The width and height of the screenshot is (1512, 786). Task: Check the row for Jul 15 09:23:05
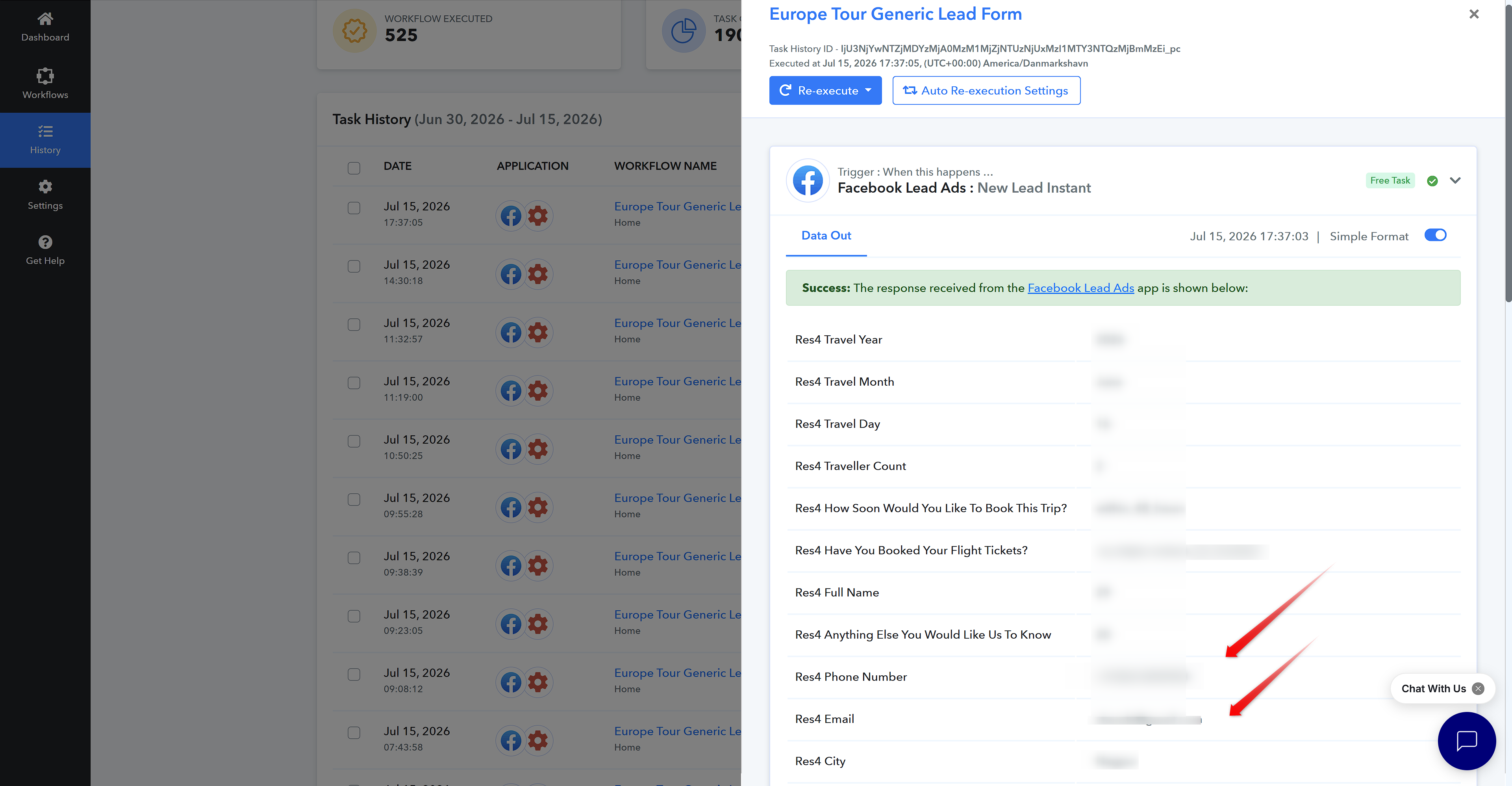click(354, 616)
